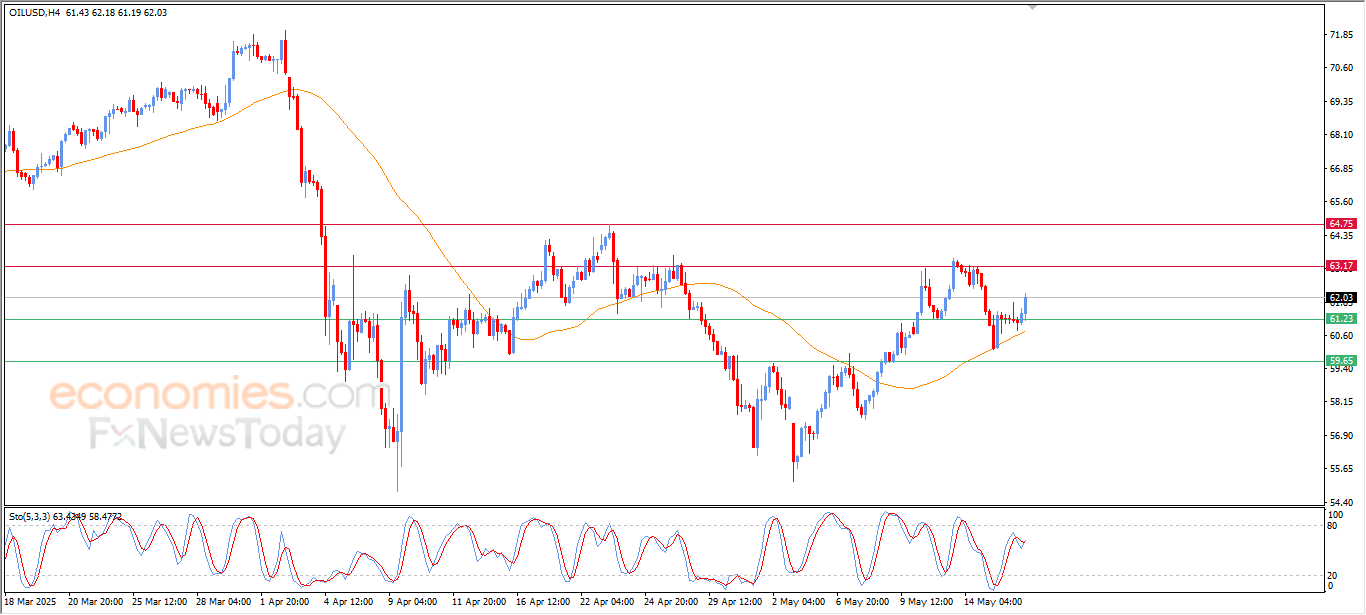Click the 65.60 price axis label
The image size is (1366, 615).
coord(1342,201)
